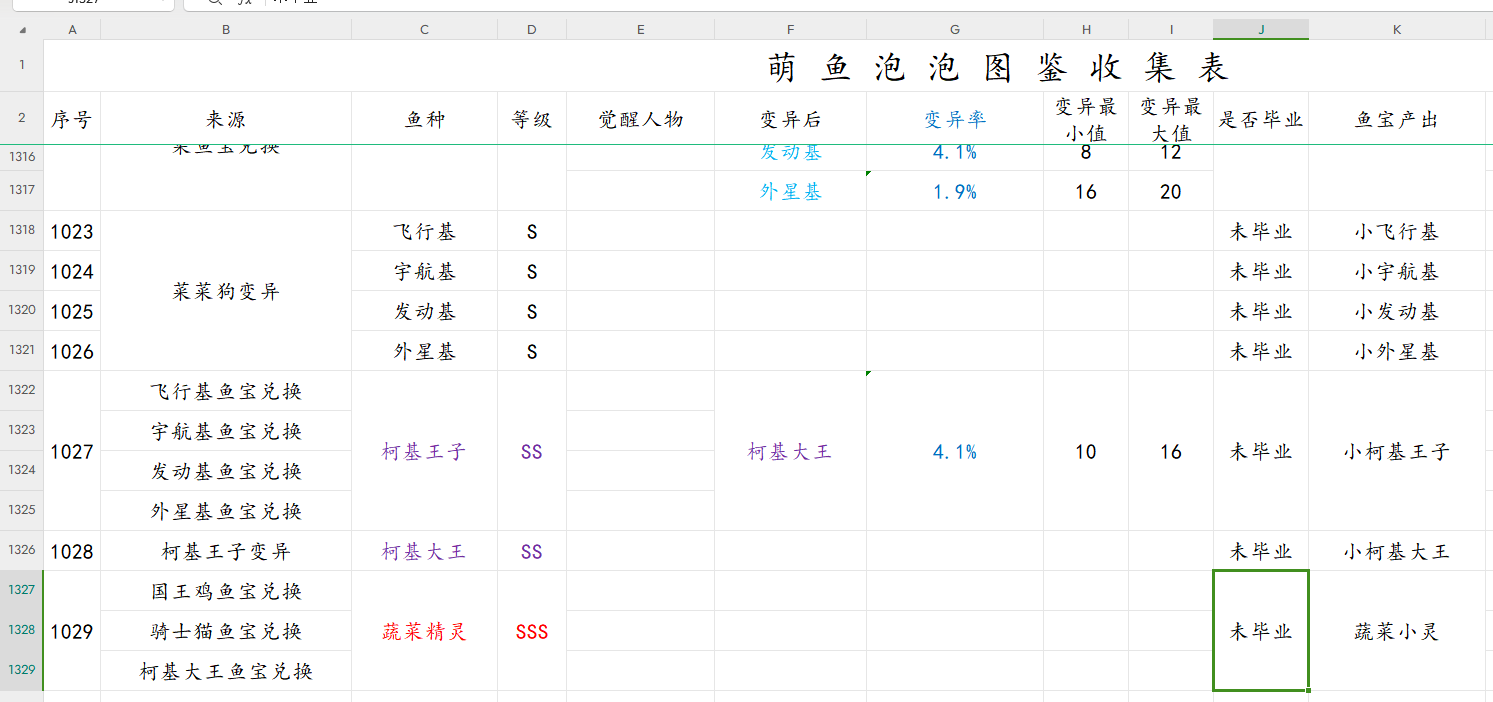Click the 发动基鱼宝兑换 source cell
The width and height of the screenshot is (1493, 702).
pos(226,471)
